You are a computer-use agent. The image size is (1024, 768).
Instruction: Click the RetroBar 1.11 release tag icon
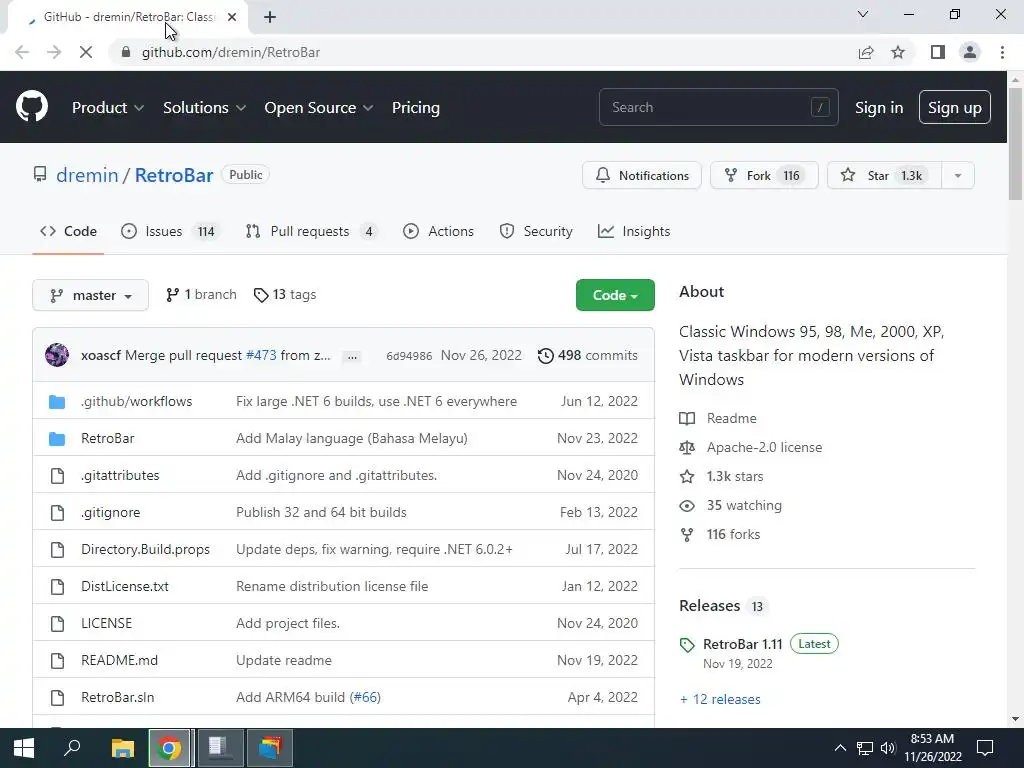coord(687,645)
